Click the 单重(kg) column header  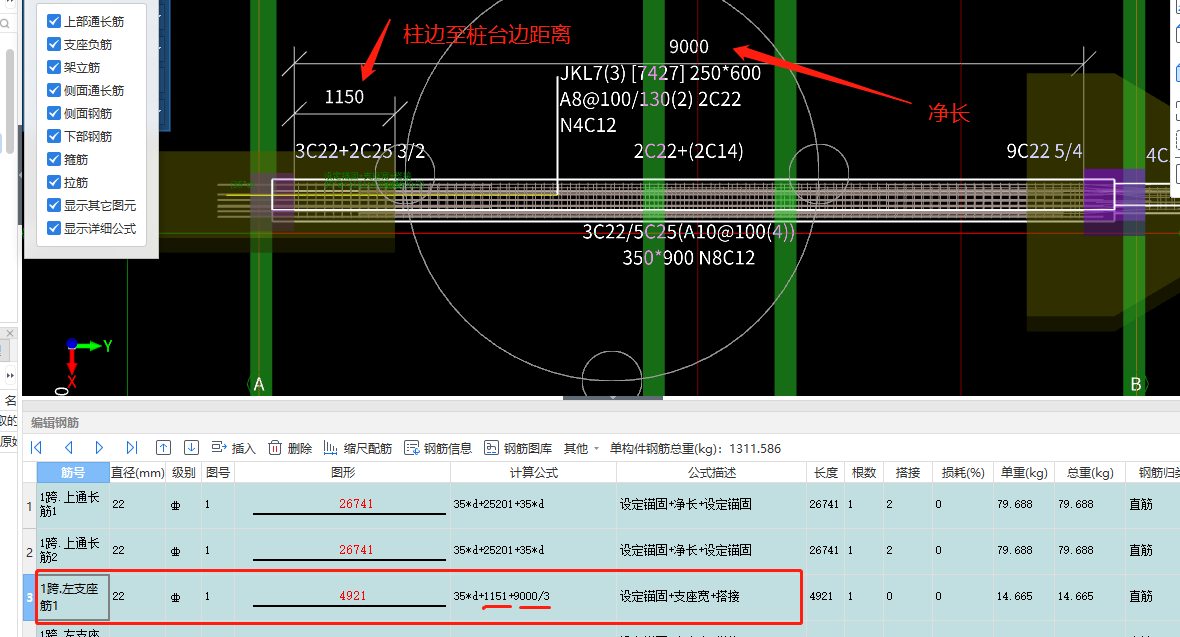click(x=1023, y=472)
